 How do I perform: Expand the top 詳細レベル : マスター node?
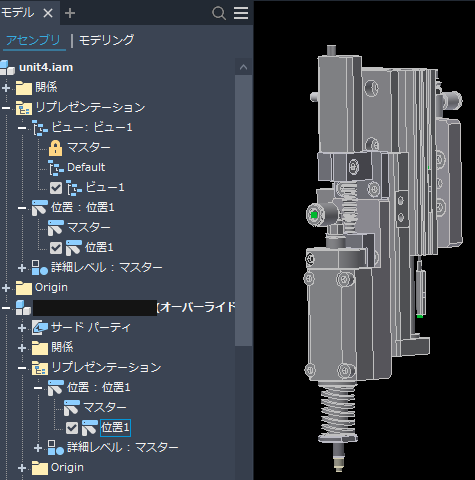22,268
